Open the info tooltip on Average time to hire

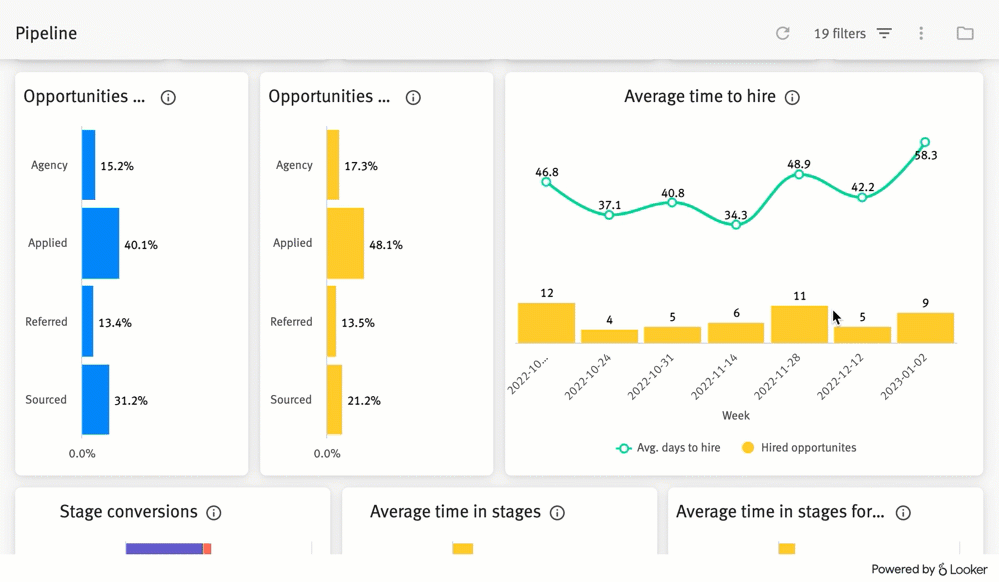coord(791,97)
